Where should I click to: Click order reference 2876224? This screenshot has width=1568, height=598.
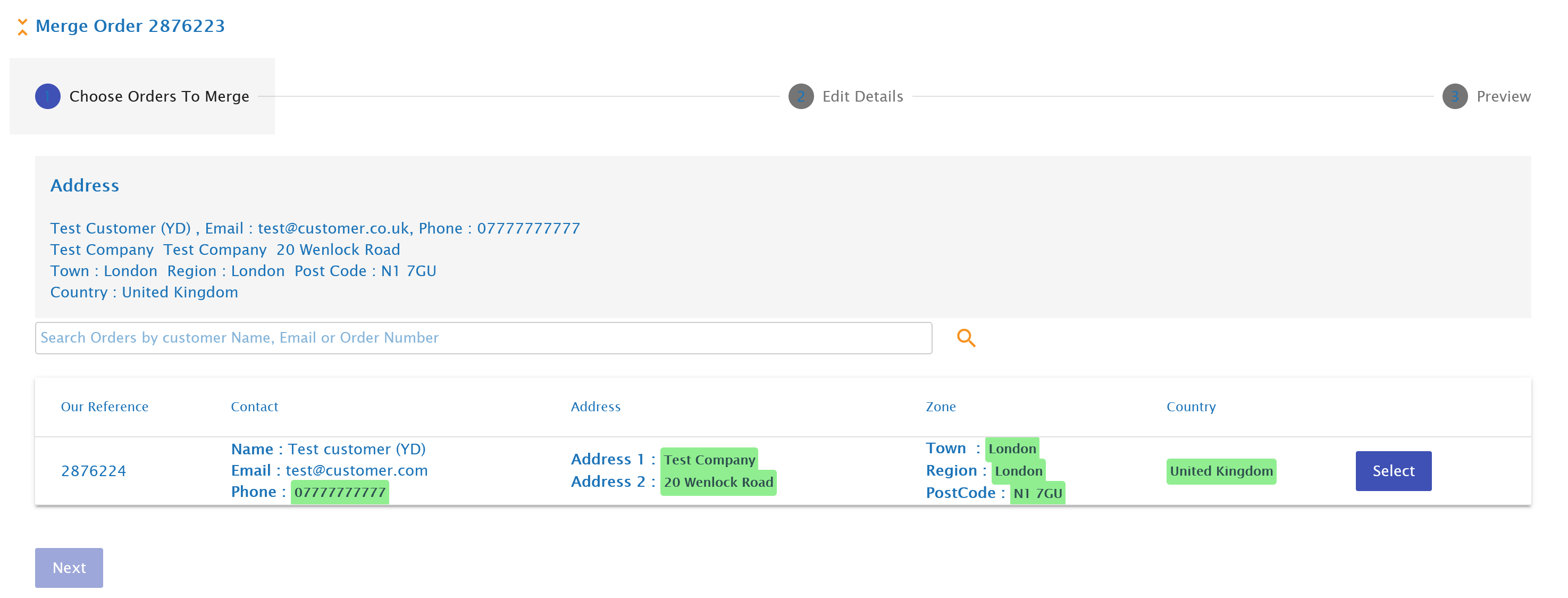click(x=94, y=471)
